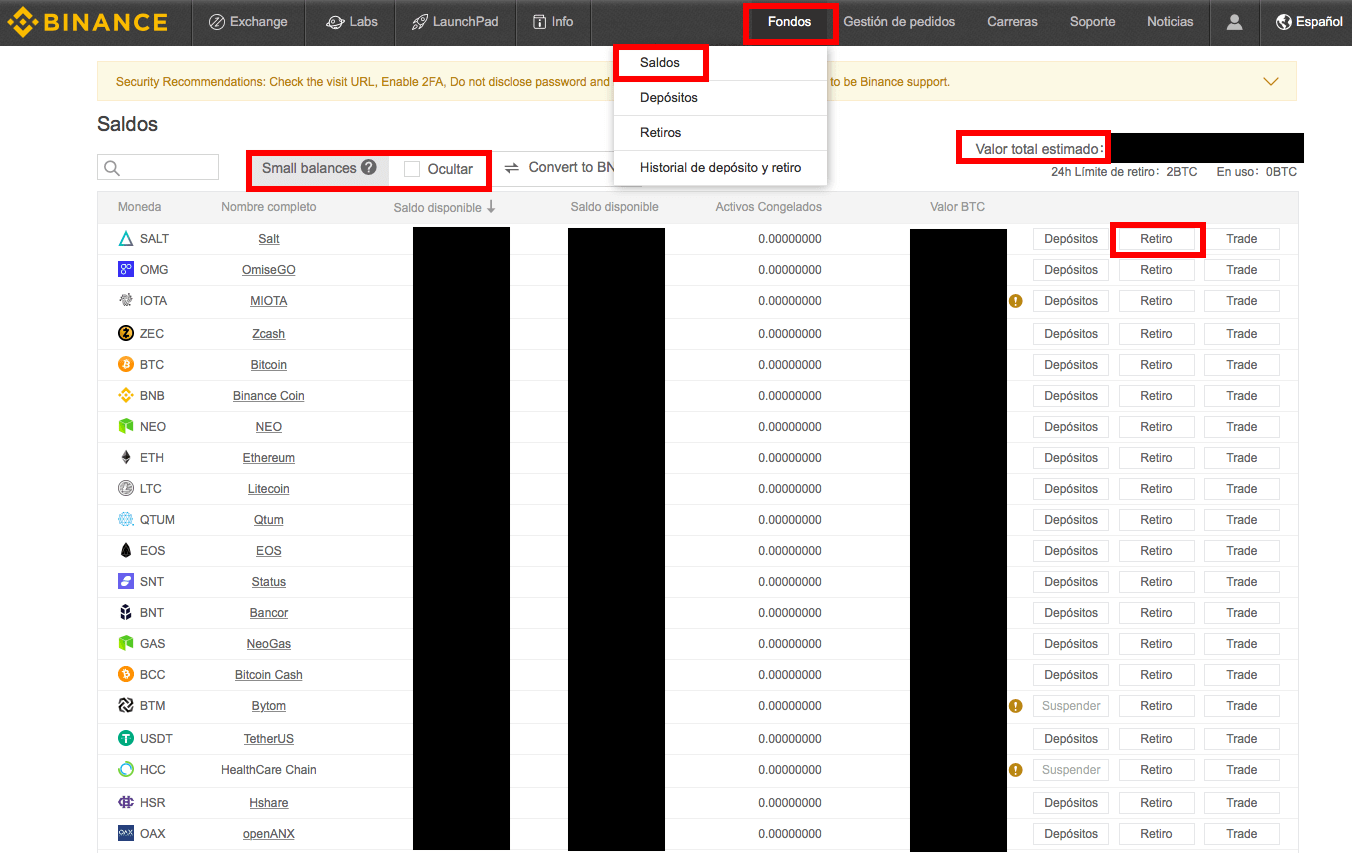This screenshot has height=853, width=1352.
Task: Click the Small balances help question icon
Action: click(369, 168)
